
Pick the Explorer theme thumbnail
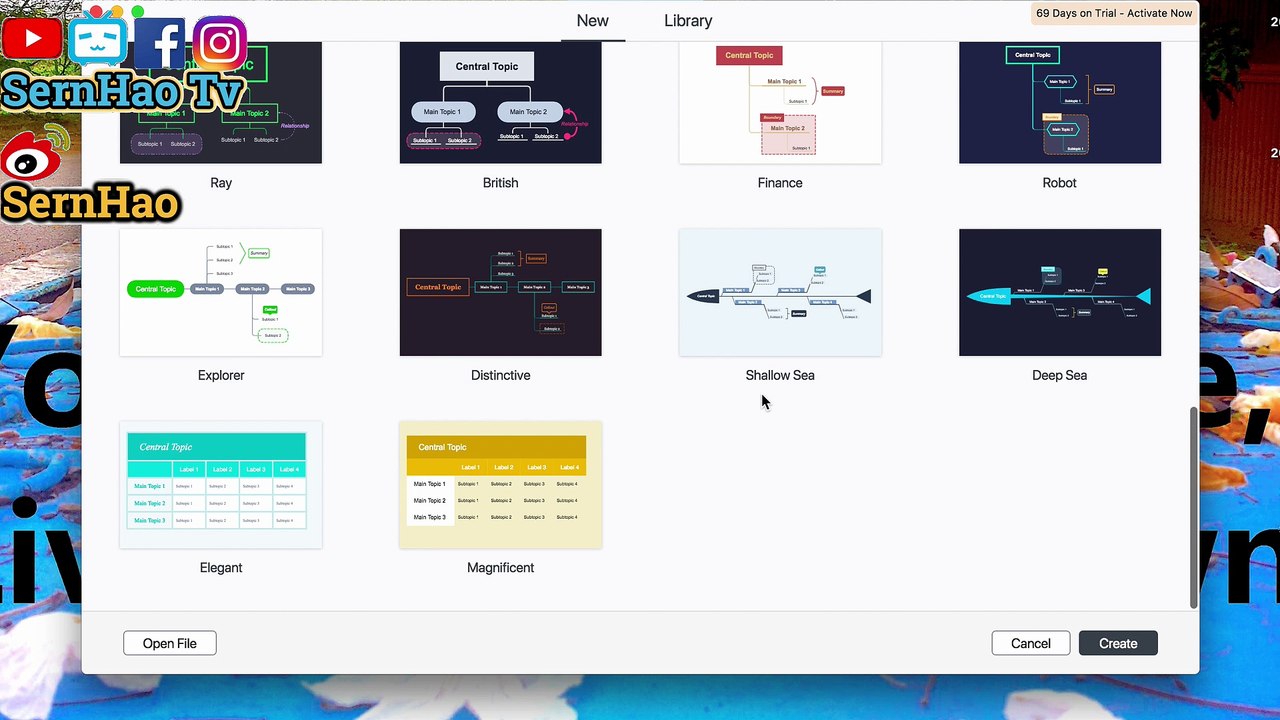(x=221, y=292)
